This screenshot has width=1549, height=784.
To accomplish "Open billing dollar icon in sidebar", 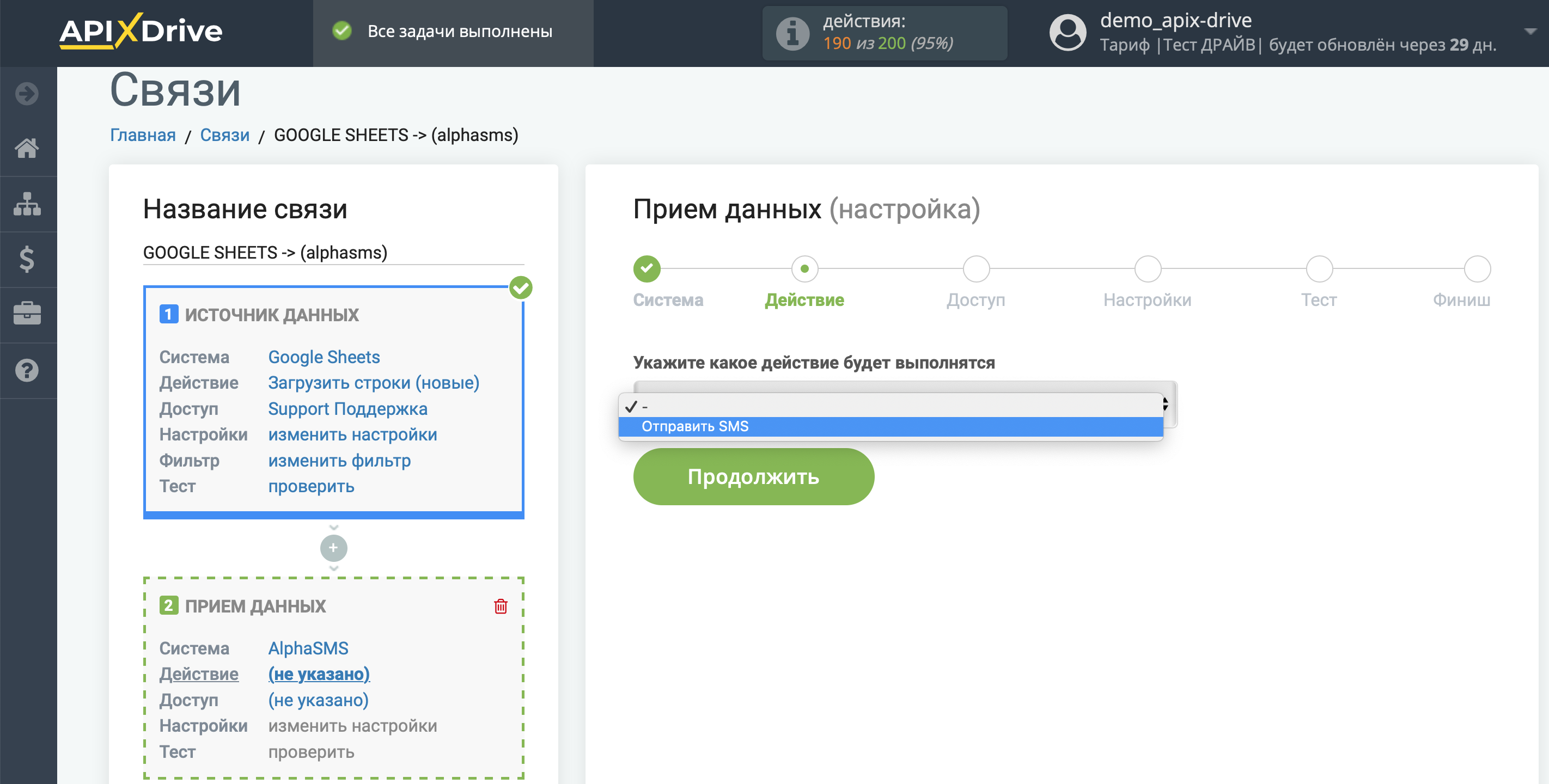I will (27, 259).
